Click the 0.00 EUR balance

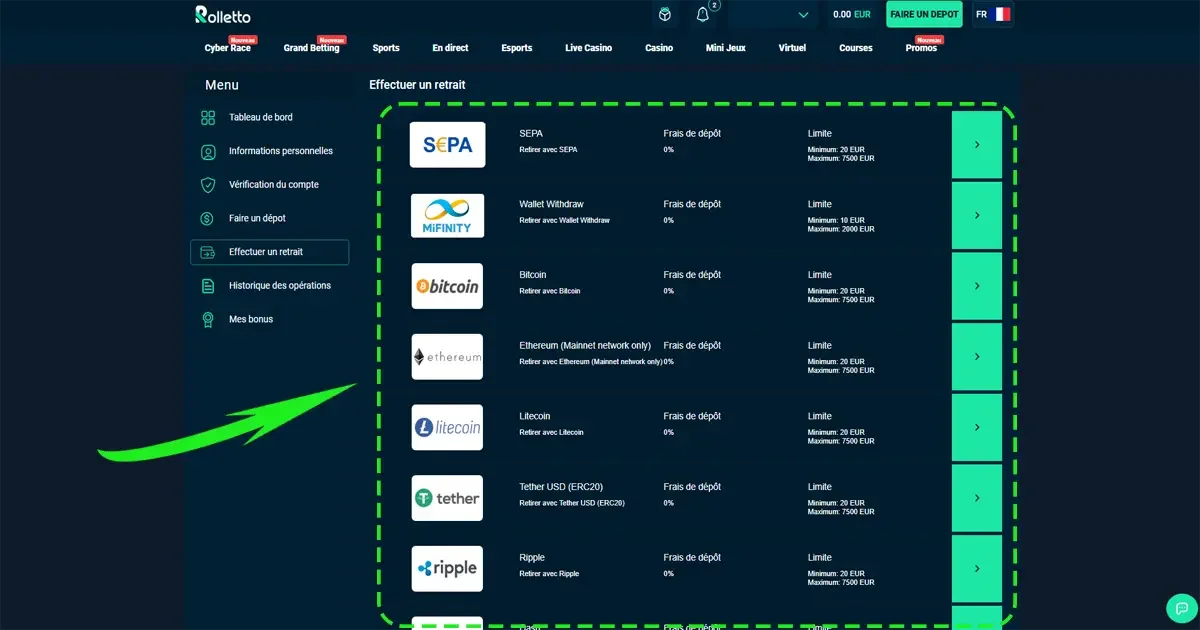851,14
